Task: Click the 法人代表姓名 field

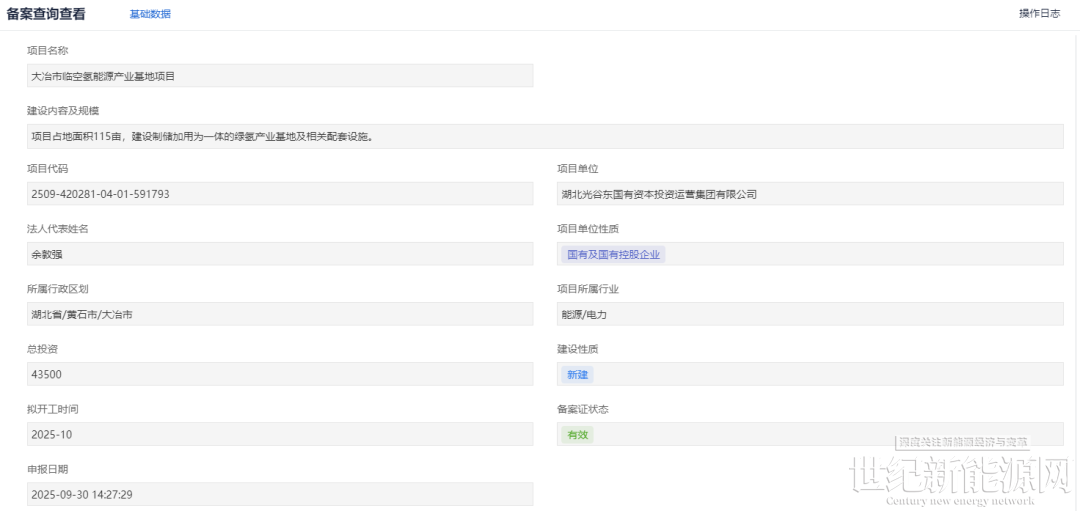Action: point(280,254)
